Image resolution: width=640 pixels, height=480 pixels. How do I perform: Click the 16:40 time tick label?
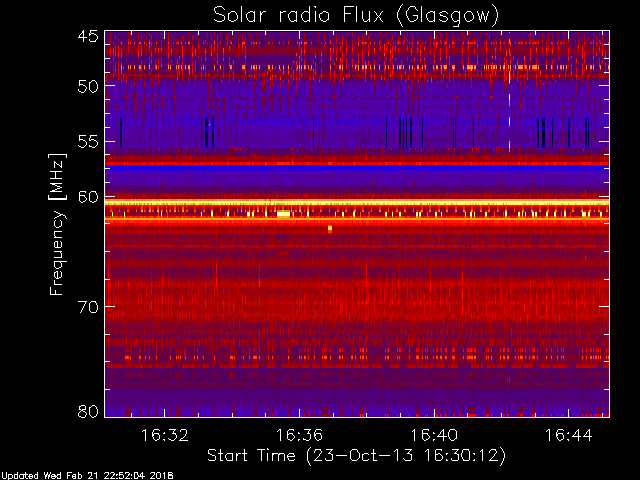(x=434, y=436)
